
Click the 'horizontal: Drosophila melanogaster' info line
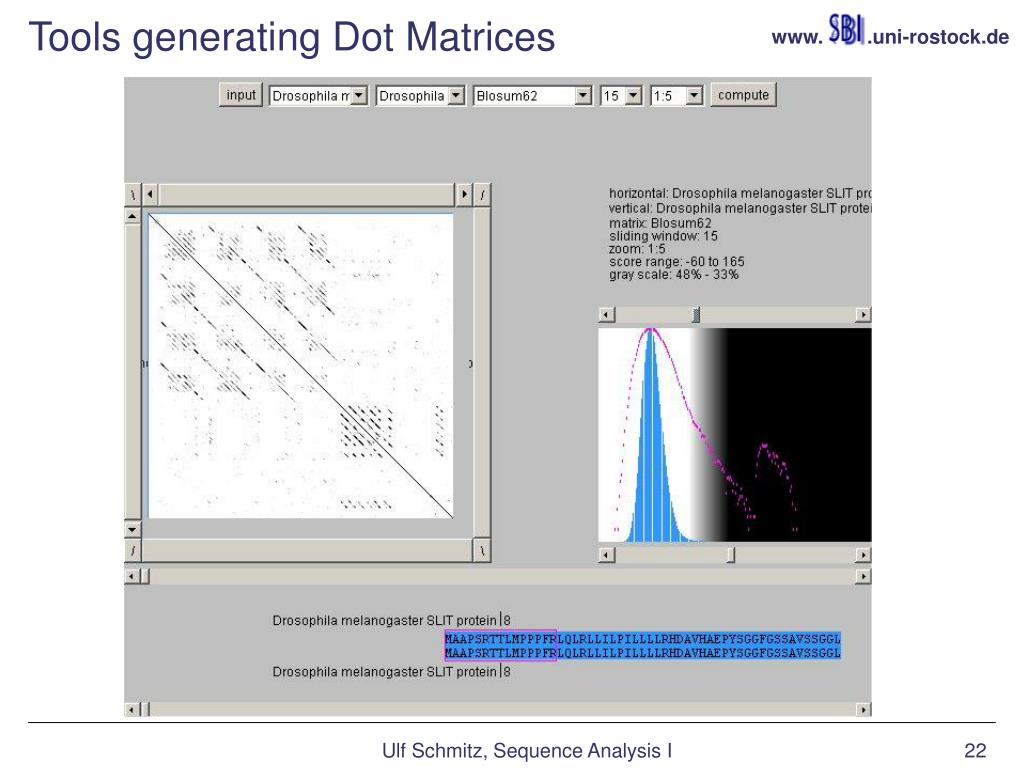click(740, 193)
